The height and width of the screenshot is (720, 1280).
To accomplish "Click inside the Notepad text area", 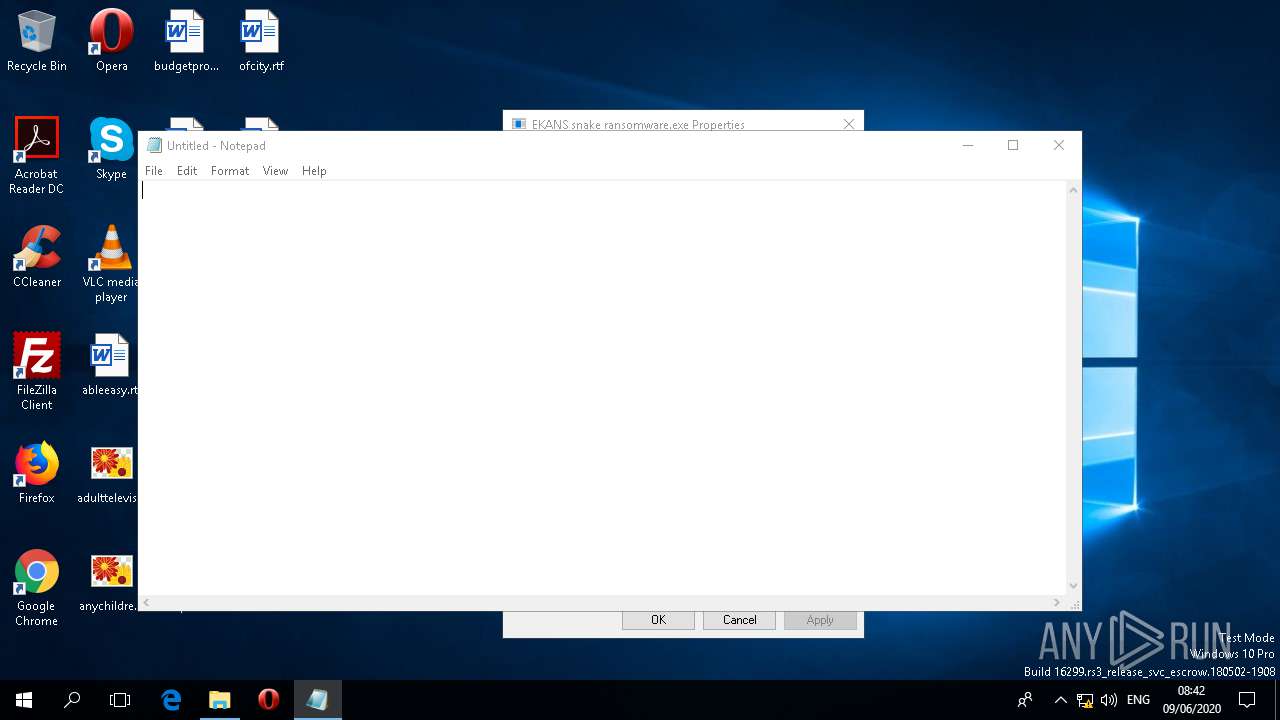I will (x=603, y=388).
